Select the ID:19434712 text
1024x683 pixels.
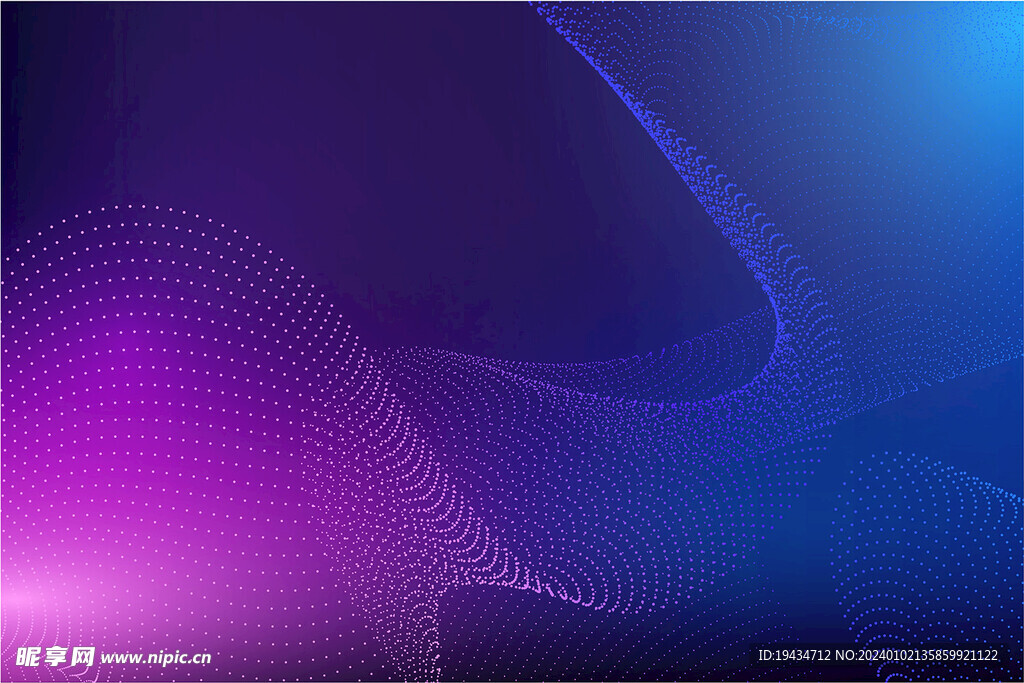pyautogui.click(x=794, y=656)
